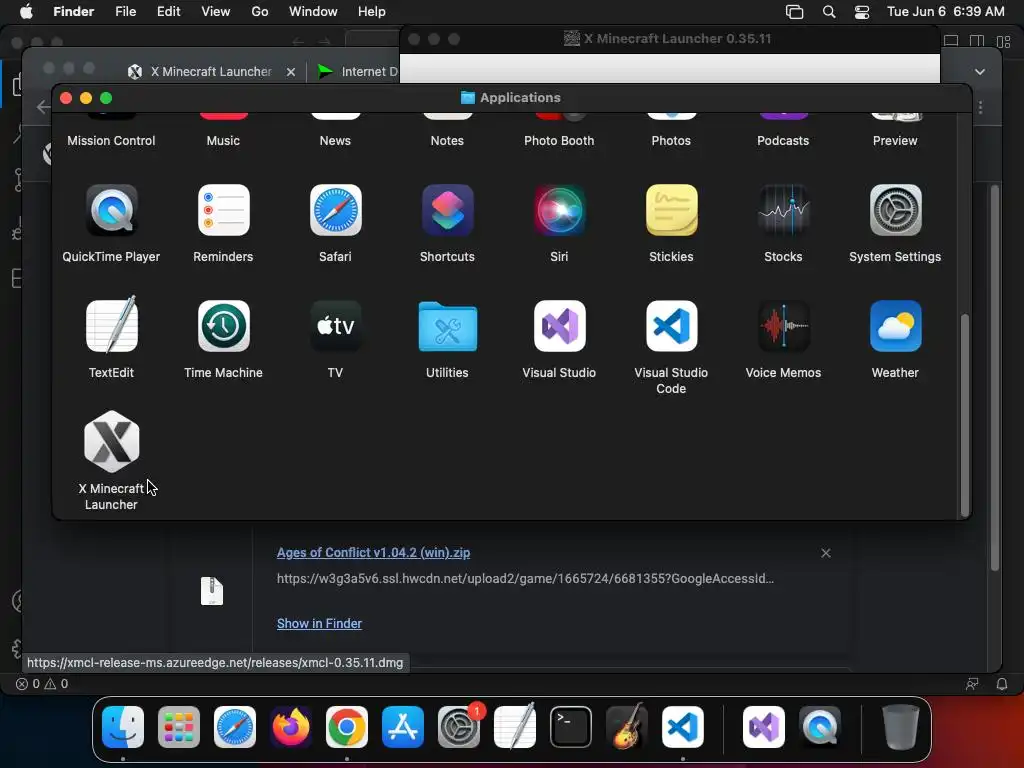Open Google Chrome from the Dock
Image resolution: width=1024 pixels, height=768 pixels.
tap(347, 727)
